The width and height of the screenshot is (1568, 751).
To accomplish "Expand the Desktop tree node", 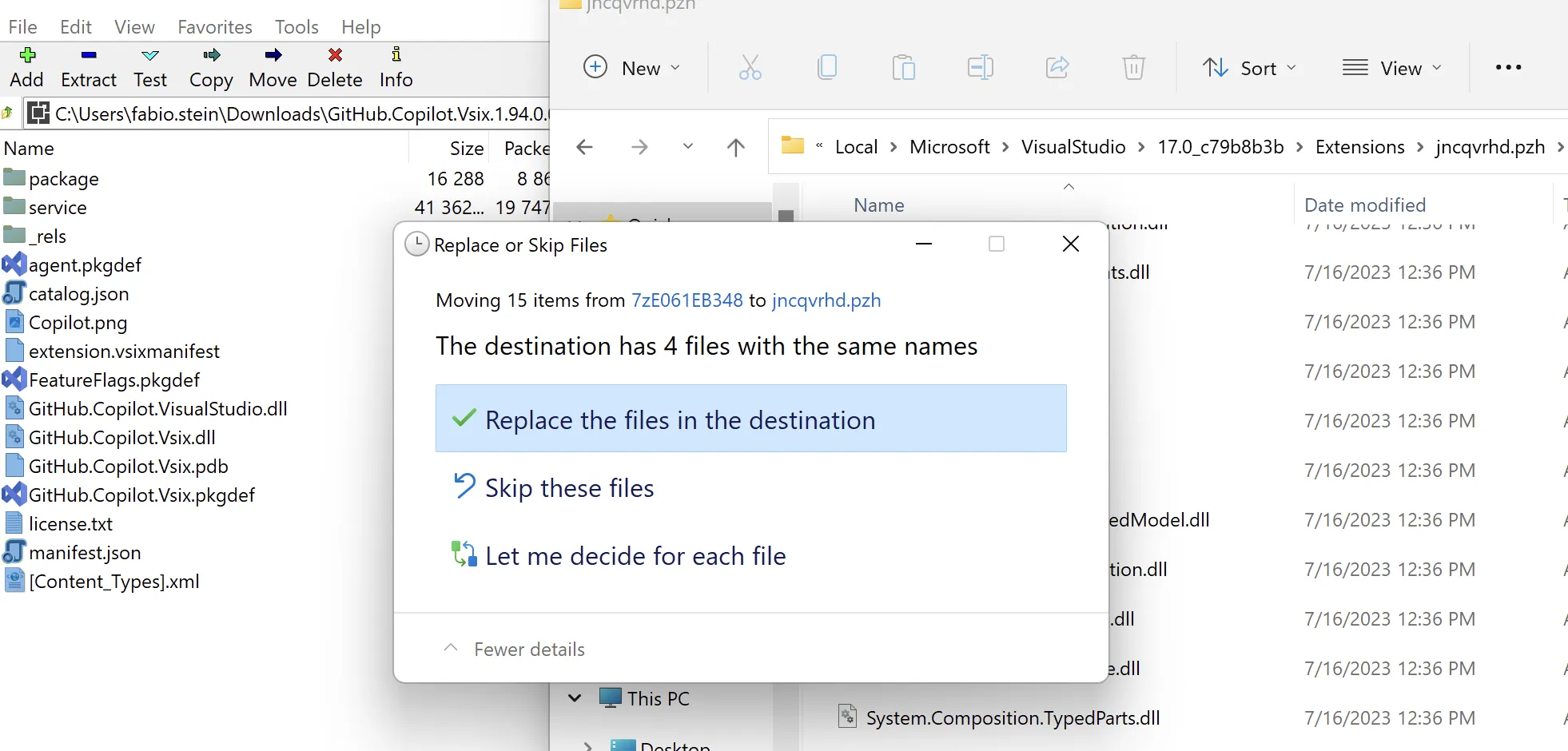I will 588,746.
